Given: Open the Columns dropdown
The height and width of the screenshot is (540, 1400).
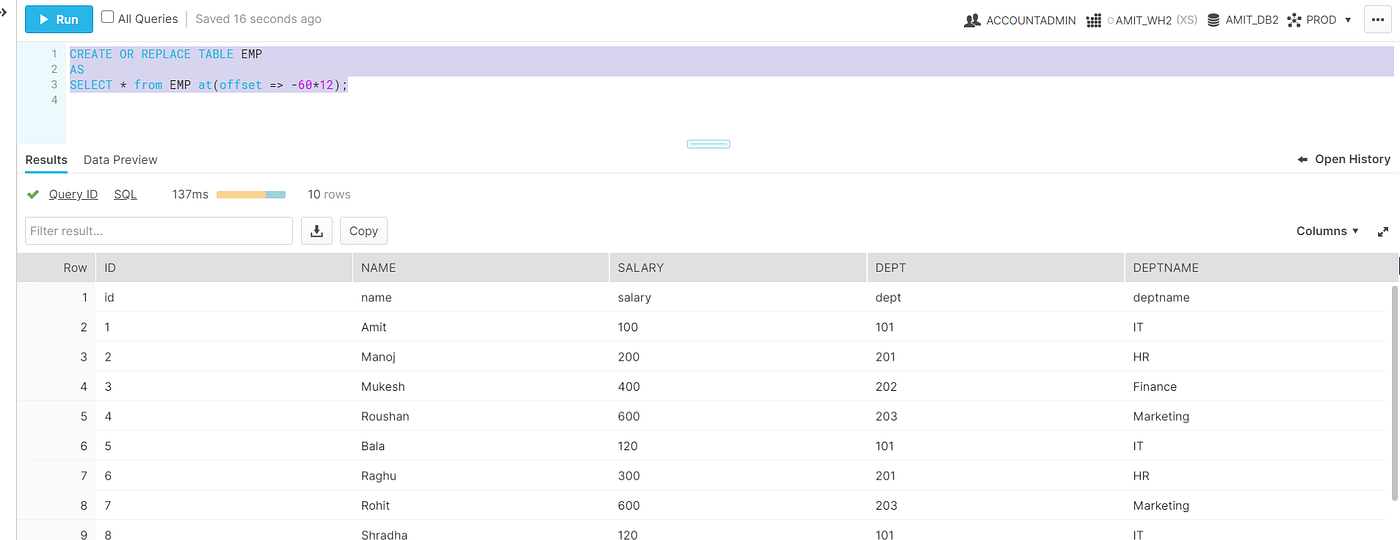Looking at the screenshot, I should 1327,231.
